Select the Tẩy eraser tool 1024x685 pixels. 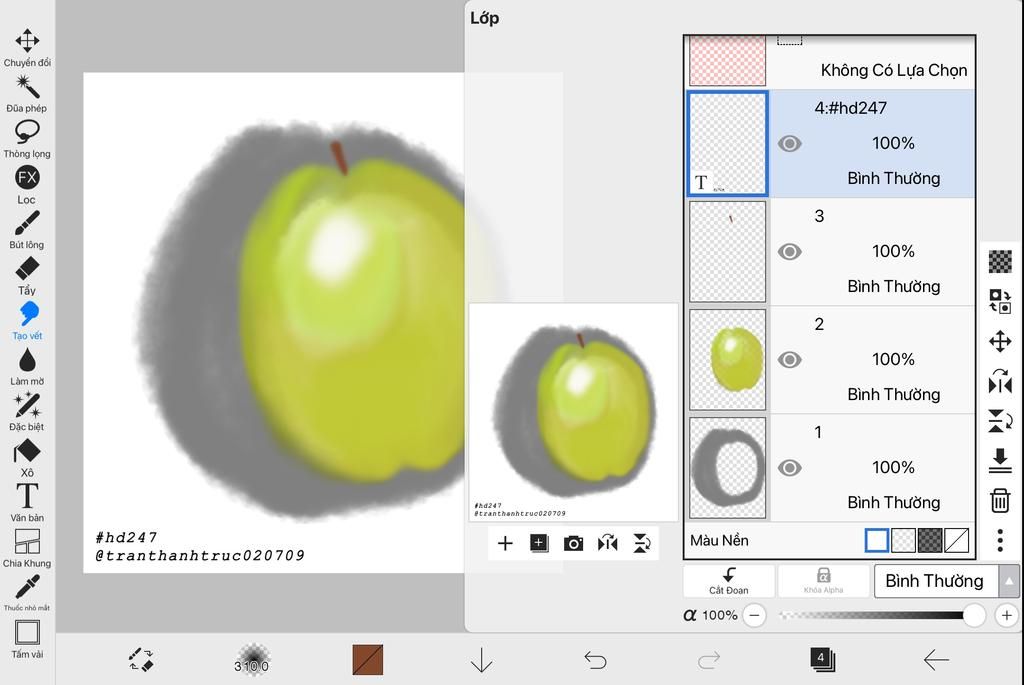tap(27, 276)
